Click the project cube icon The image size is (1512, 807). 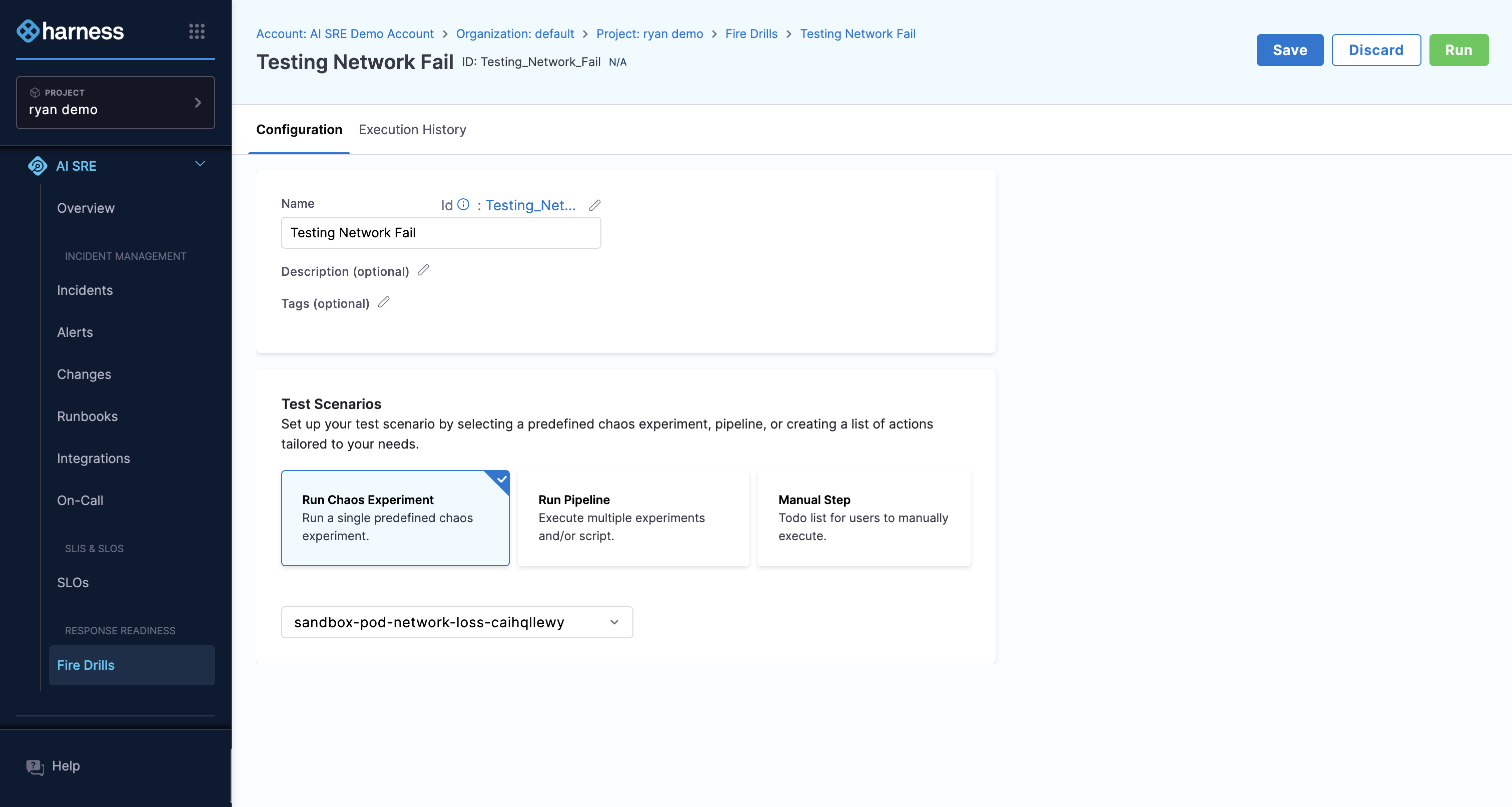(35, 92)
